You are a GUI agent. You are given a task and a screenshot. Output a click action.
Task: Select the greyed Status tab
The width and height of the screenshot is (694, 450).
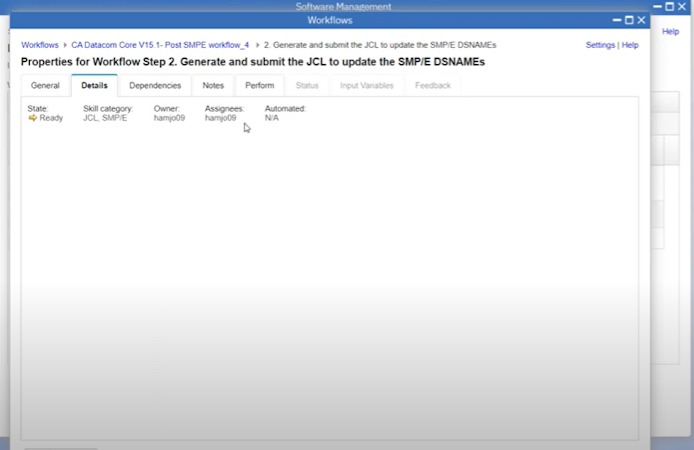(x=307, y=85)
